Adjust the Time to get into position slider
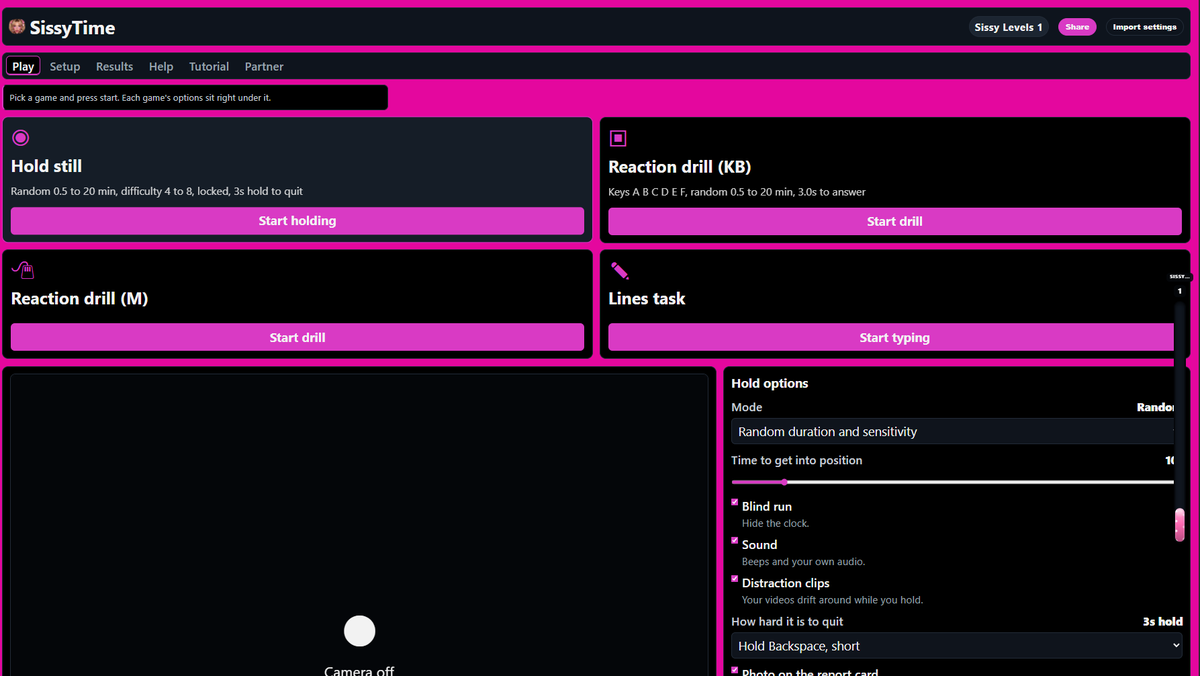The image size is (1200, 676). click(955, 482)
